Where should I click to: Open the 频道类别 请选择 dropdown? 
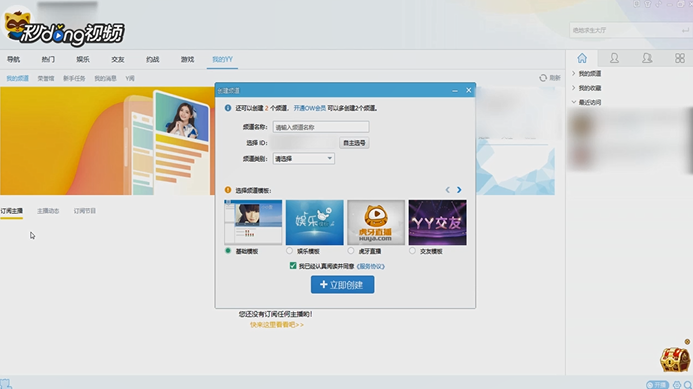[304, 159]
